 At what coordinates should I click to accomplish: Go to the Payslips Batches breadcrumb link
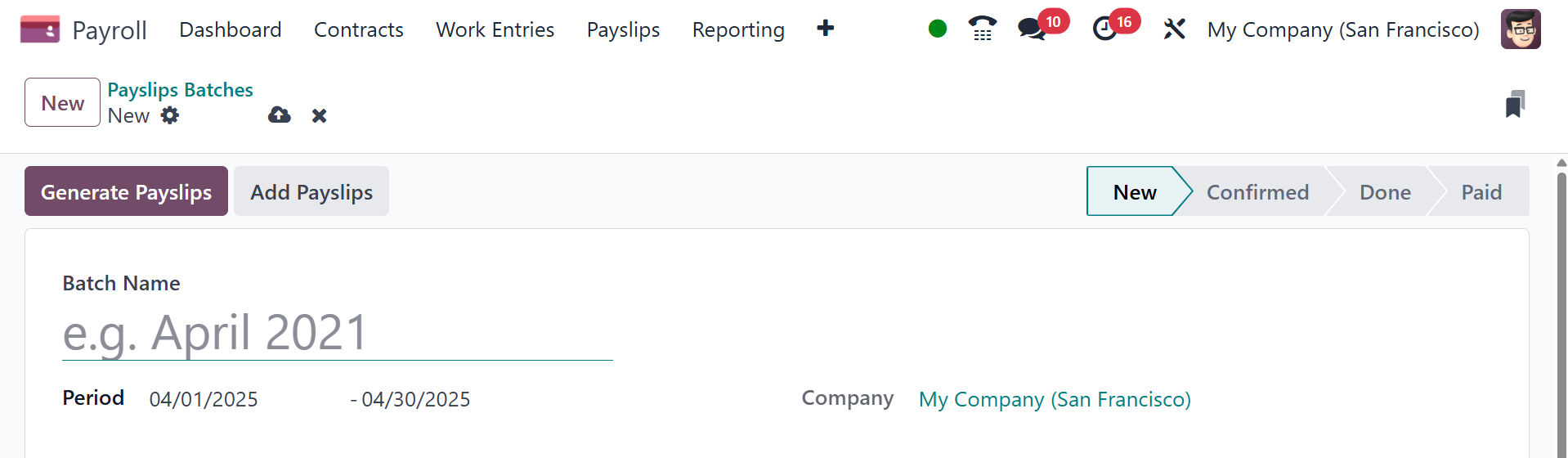(180, 90)
